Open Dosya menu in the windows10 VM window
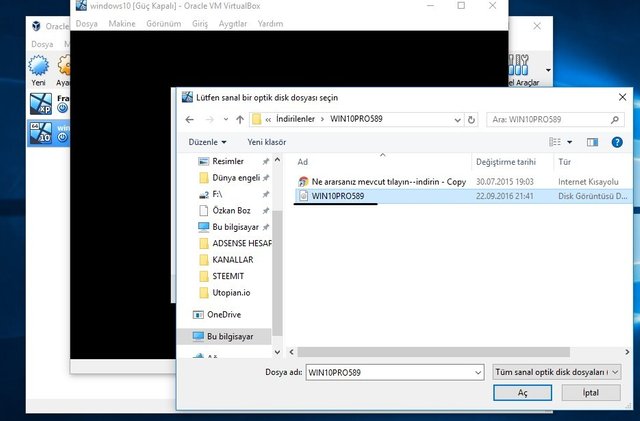The height and width of the screenshot is (421, 640). 87,24
